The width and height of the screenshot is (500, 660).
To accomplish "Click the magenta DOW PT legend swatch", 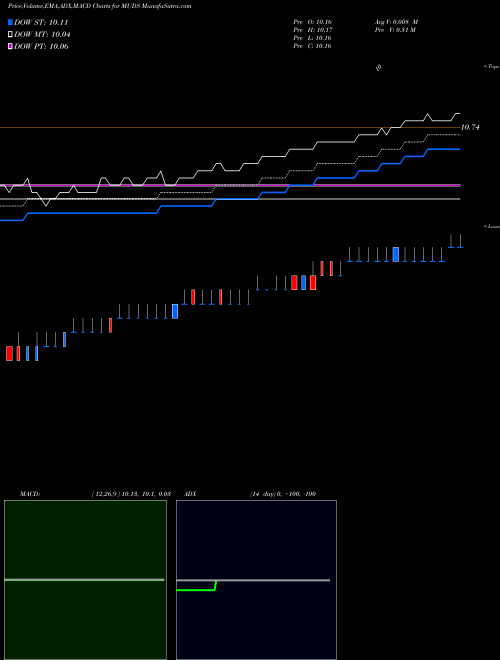I will pos(10,46).
